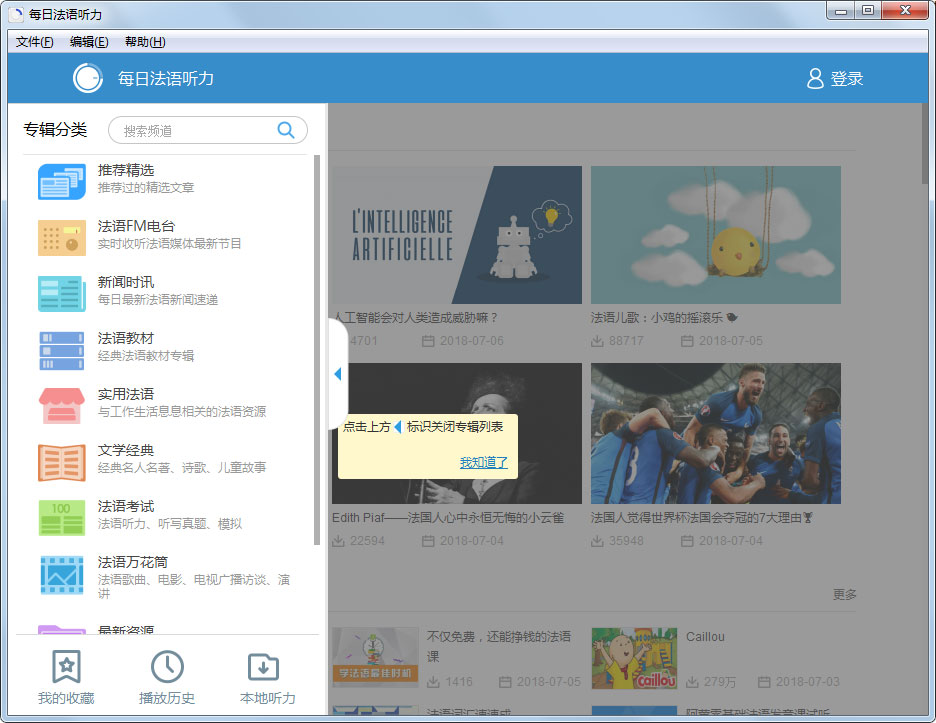Image resolution: width=936 pixels, height=723 pixels.
Task: Open 我的收藏 favorites at bottom
Action: click(x=66, y=677)
